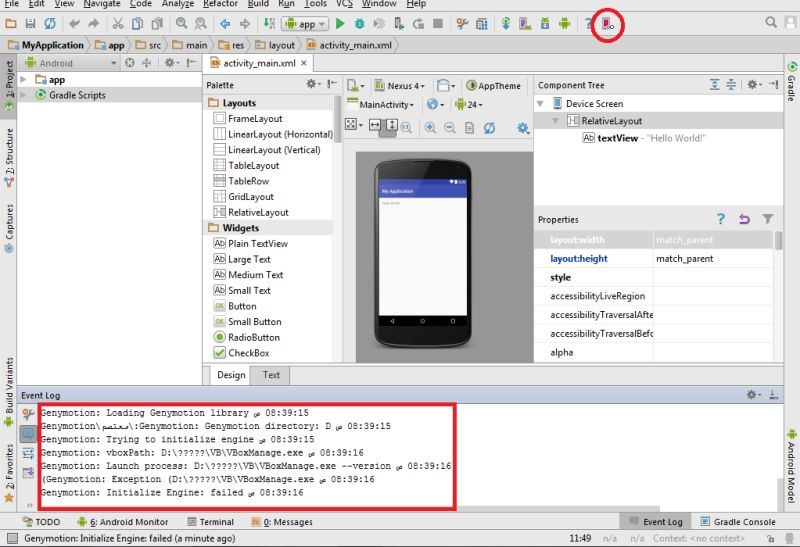800x547 pixels.
Task: Click the Synchronize icon in the main toolbar
Action: [x=50, y=23]
